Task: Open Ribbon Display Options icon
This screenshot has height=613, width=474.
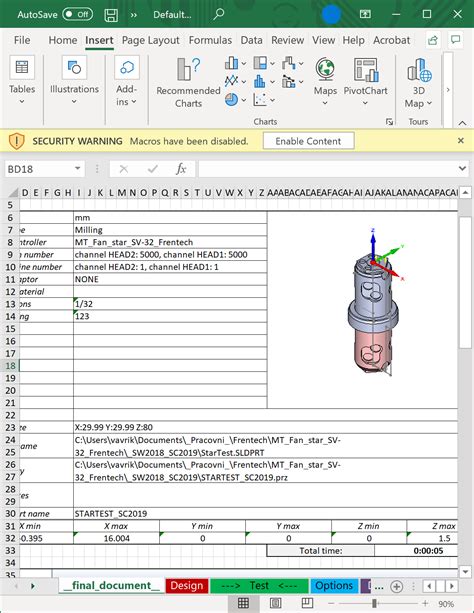Action: pos(365,14)
